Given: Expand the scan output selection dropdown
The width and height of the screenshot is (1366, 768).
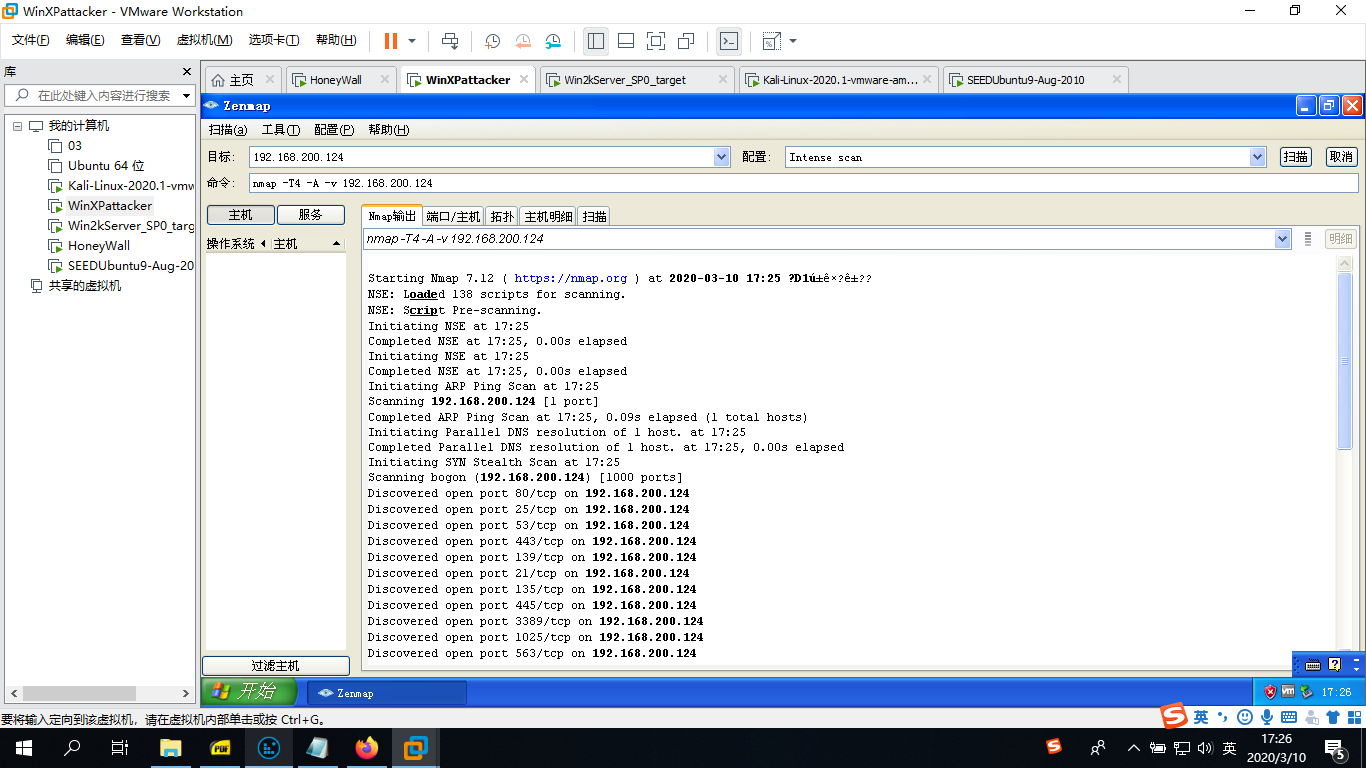Looking at the screenshot, I should (x=1283, y=239).
